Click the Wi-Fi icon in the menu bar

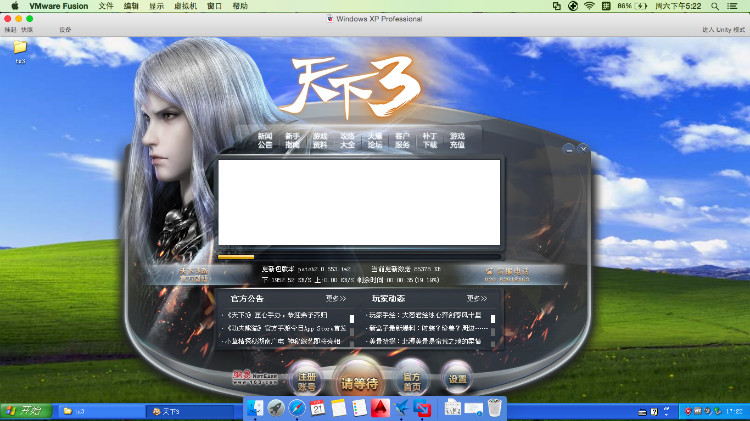[x=589, y=6]
